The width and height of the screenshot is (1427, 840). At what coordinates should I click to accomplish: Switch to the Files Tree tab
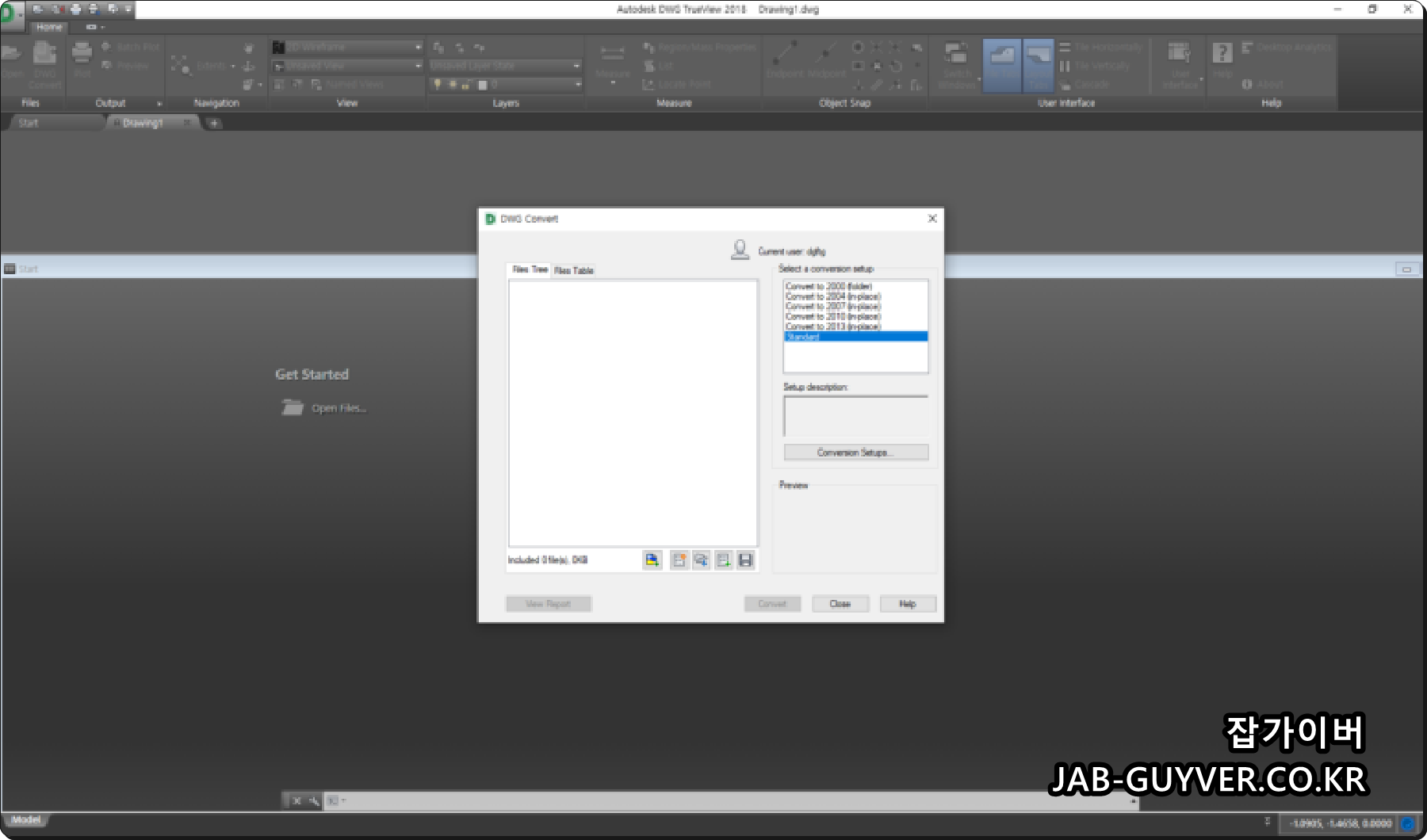pyautogui.click(x=530, y=269)
